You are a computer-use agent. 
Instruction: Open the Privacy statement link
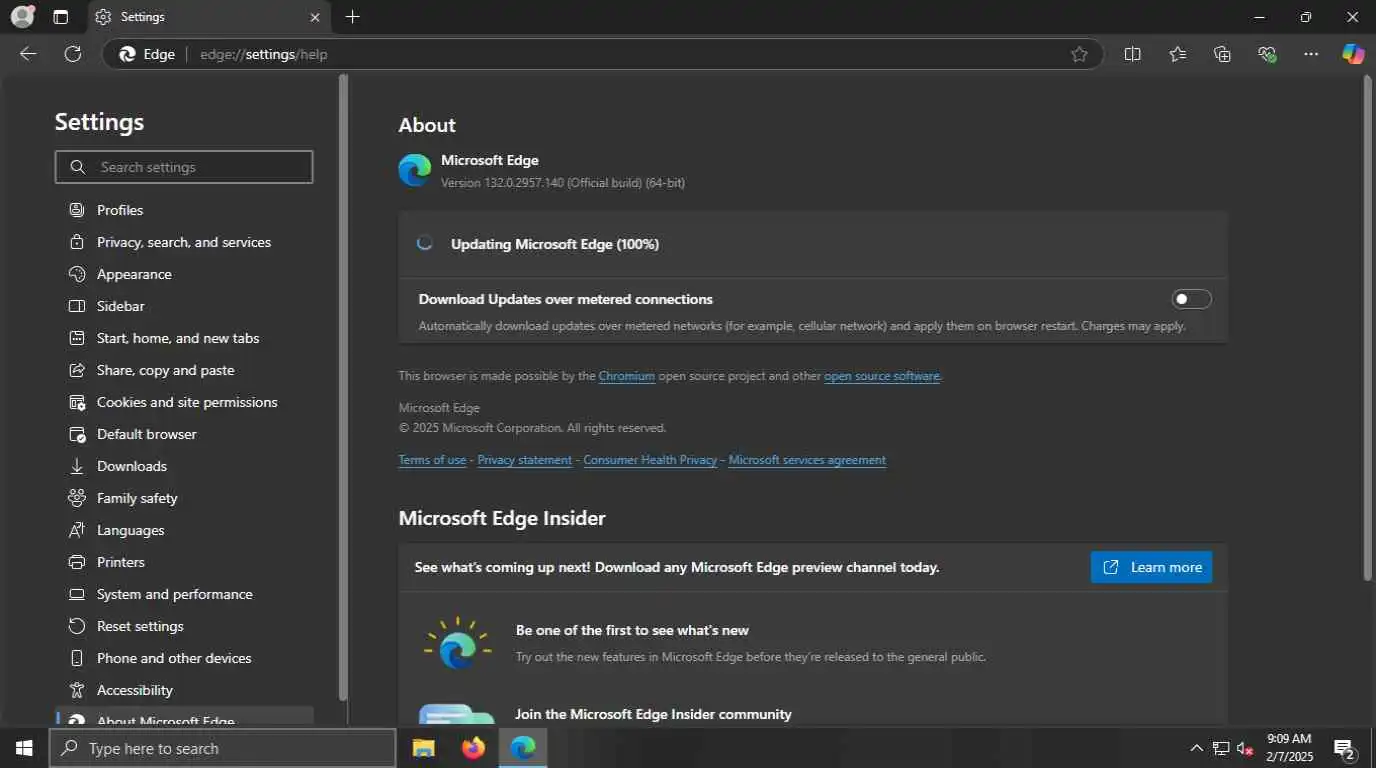click(x=525, y=460)
